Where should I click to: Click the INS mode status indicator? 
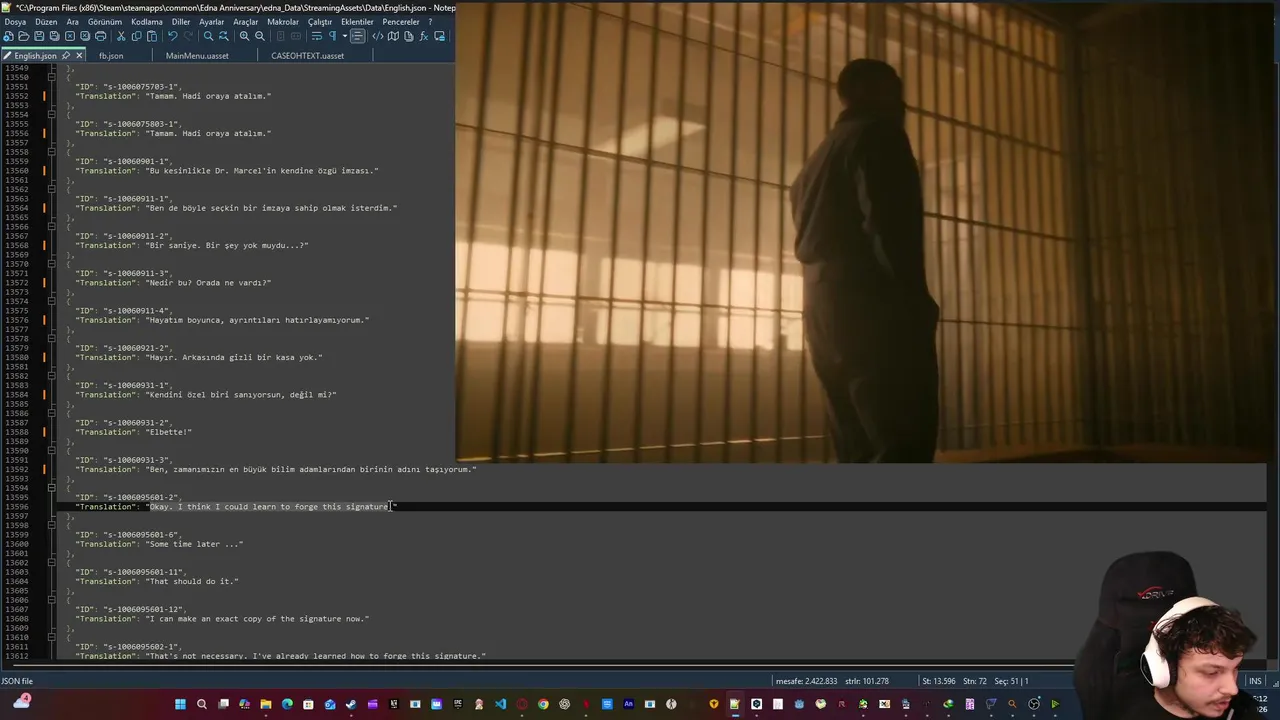click(1255, 681)
